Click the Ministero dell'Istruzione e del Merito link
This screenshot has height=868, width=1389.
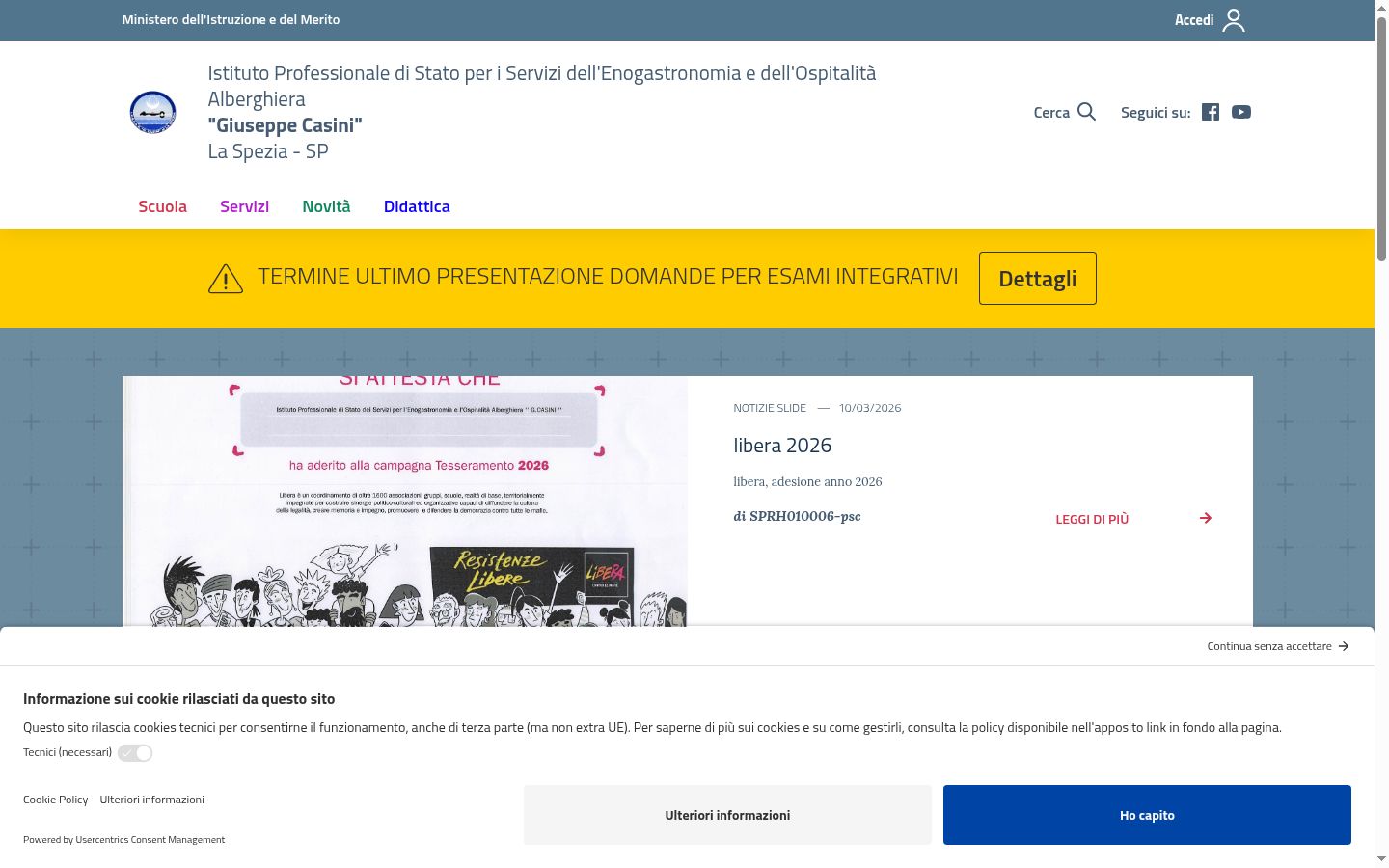pos(231,19)
